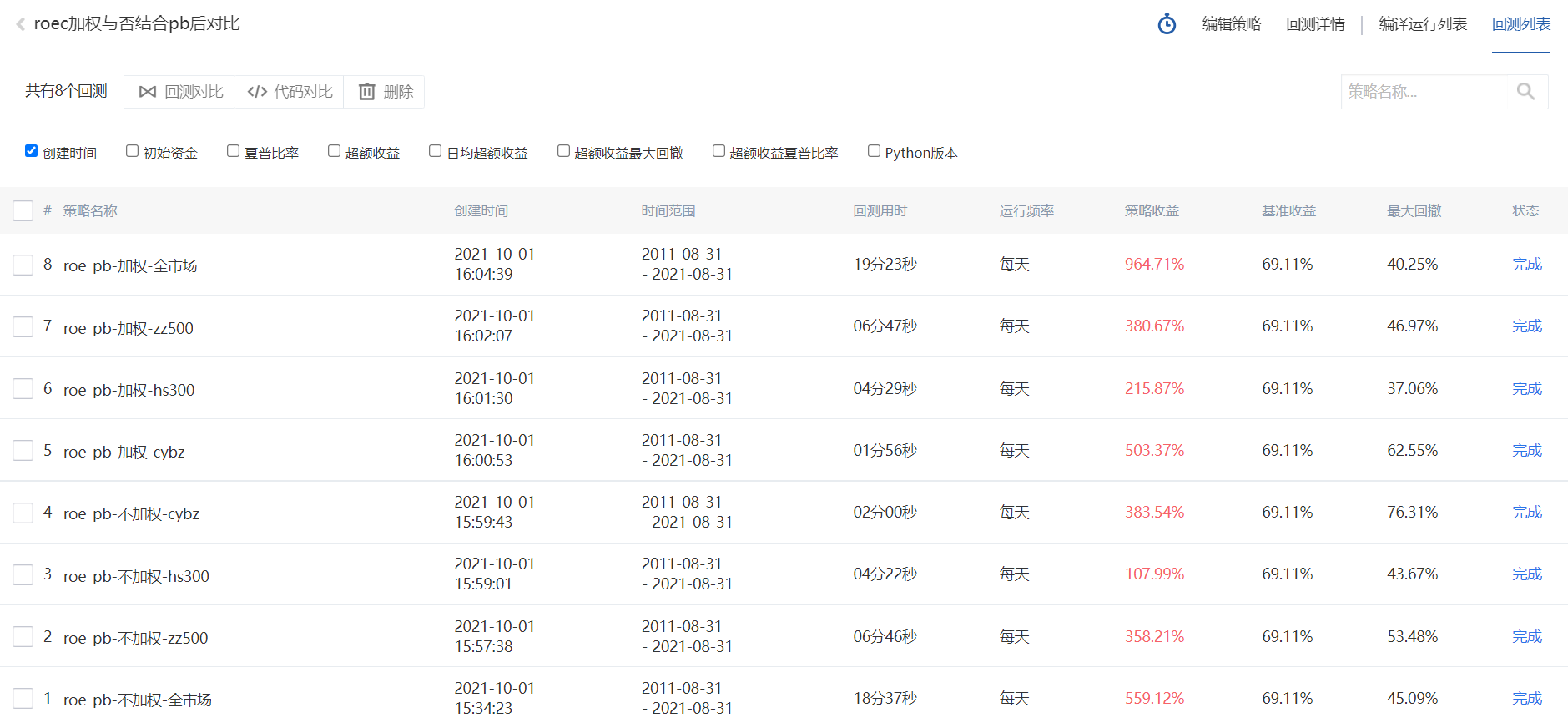Viewport: 1568px width, 723px height.
Task: Enable the 夏普比率 column checkbox
Action: (234, 151)
